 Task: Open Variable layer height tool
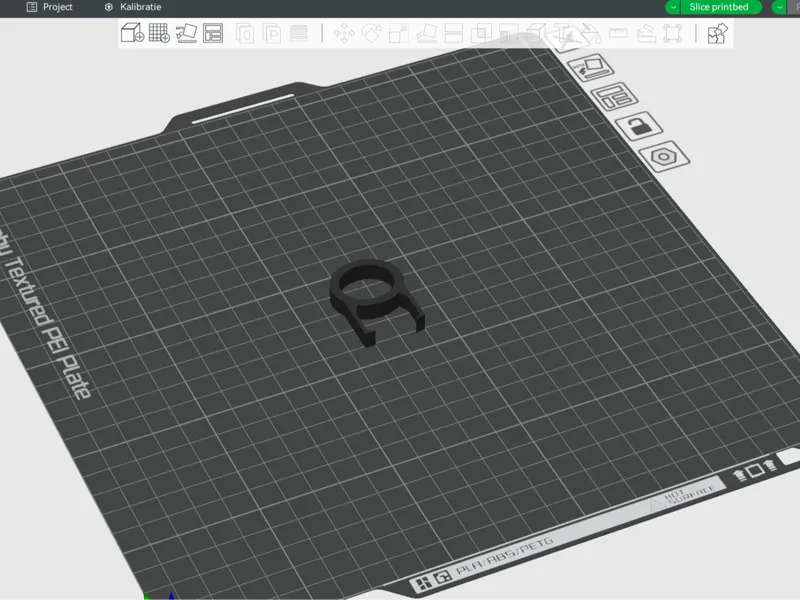299,34
